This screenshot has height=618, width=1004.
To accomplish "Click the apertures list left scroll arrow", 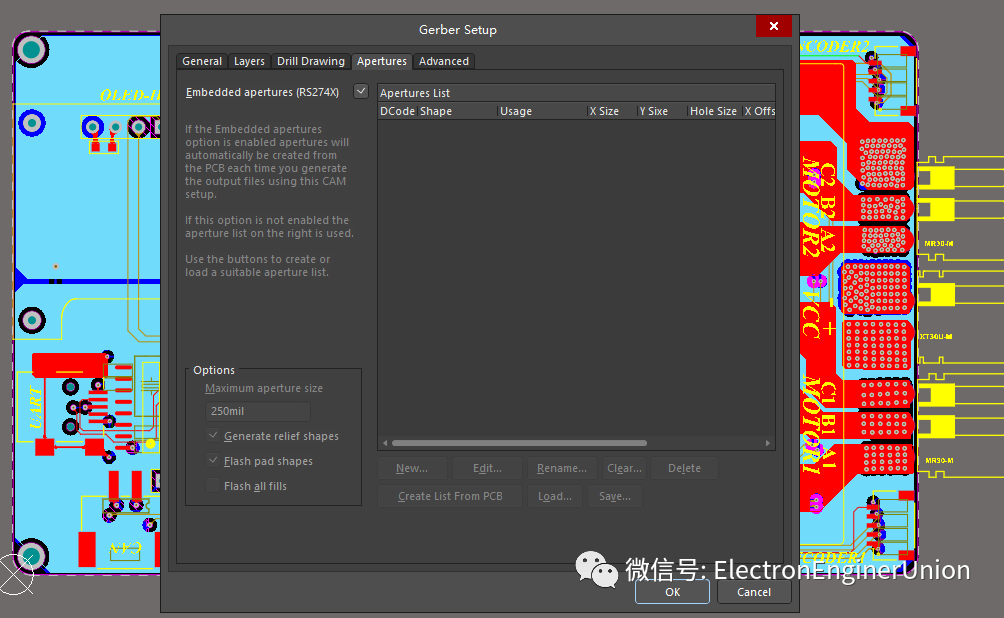I will coord(384,443).
